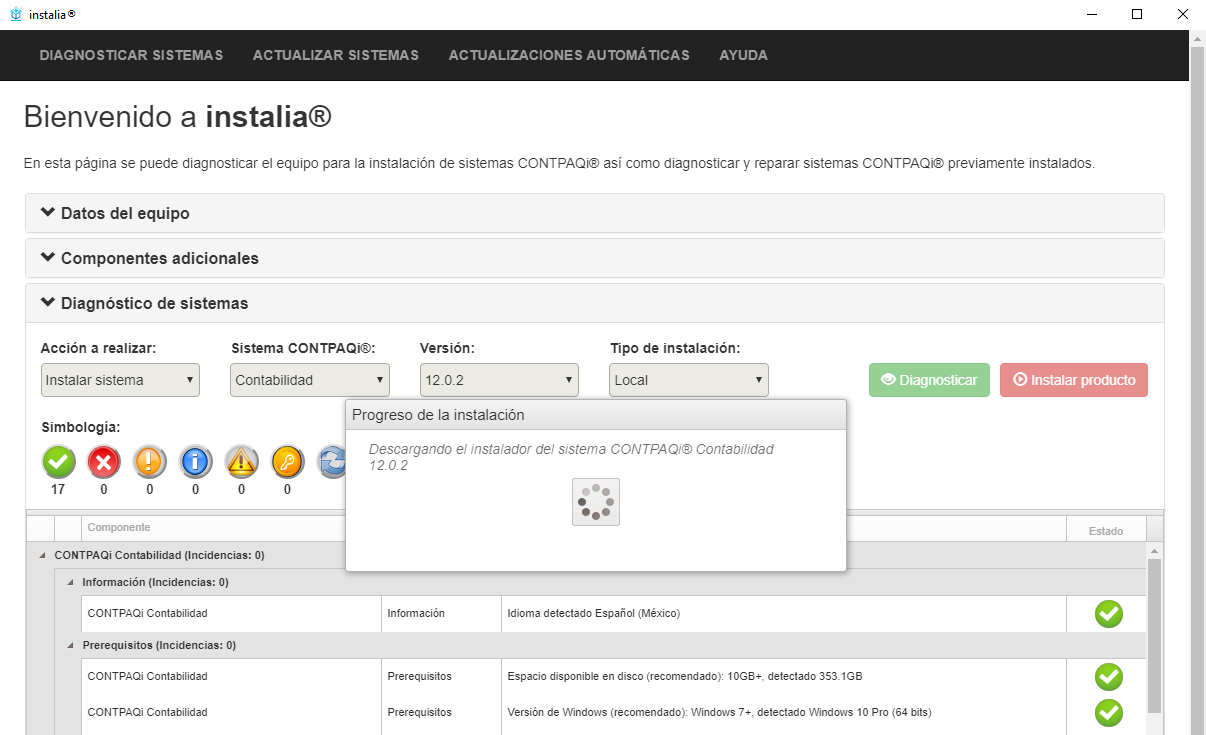Click the Instalar producto button
1206x735 pixels.
(1073, 380)
